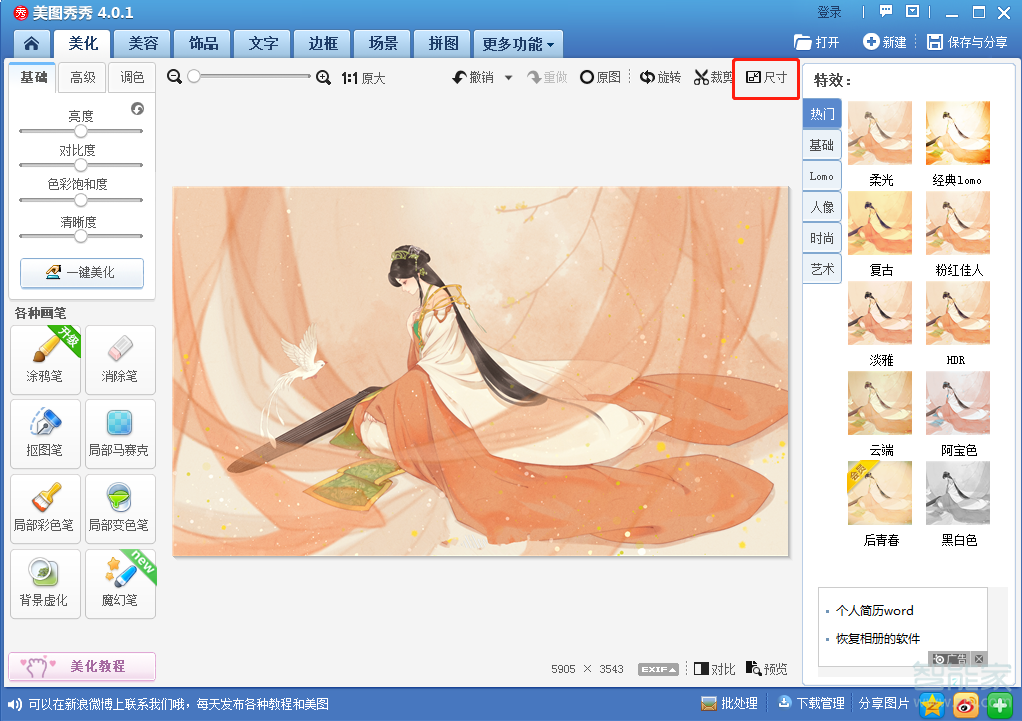Viewport: 1022px width, 721px height.
Task: Select the 局部变色笔 color change brush
Action: point(120,508)
